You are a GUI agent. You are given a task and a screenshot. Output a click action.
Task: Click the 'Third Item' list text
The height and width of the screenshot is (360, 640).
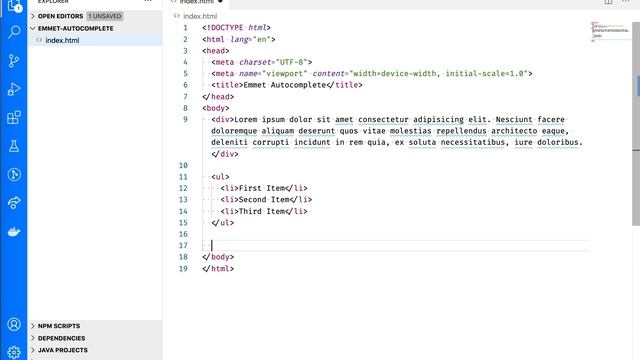point(262,211)
